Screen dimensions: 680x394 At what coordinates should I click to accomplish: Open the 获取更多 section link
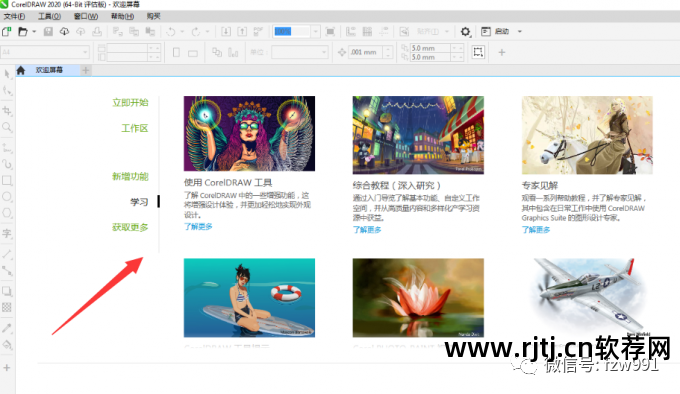(x=130, y=227)
